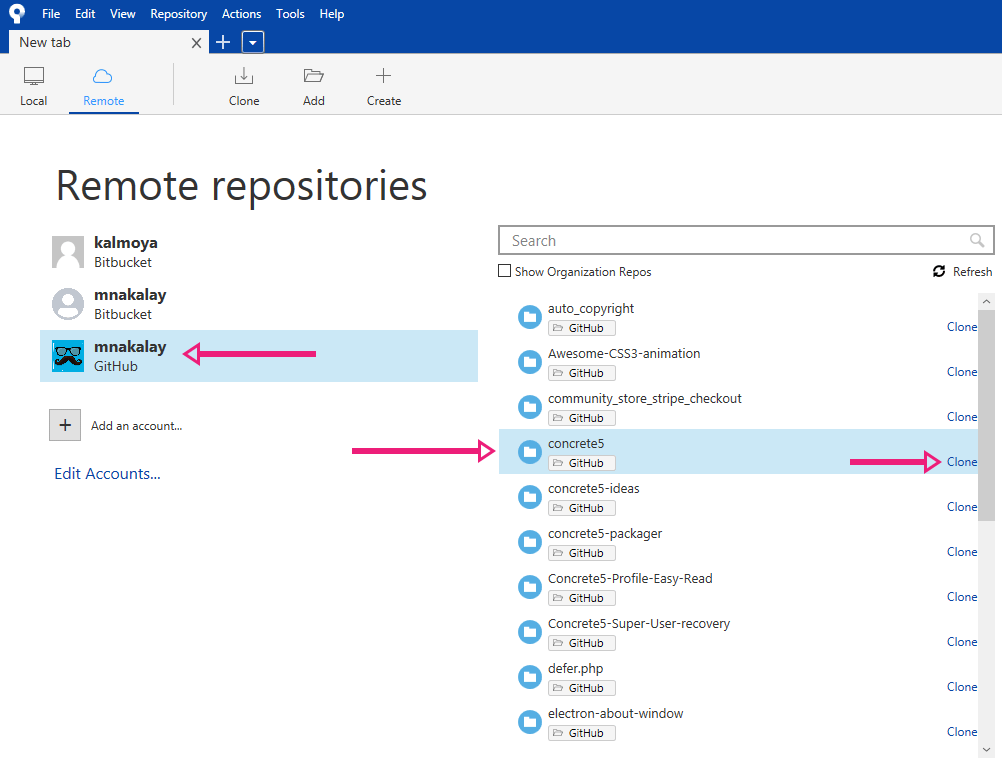The image size is (1002, 758).
Task: Clone the Concrete5-Super-User-recovery repository
Action: tap(962, 642)
